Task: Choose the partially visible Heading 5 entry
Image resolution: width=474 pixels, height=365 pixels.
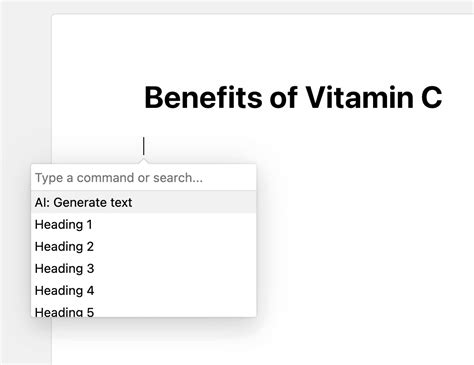Action: 144,310
